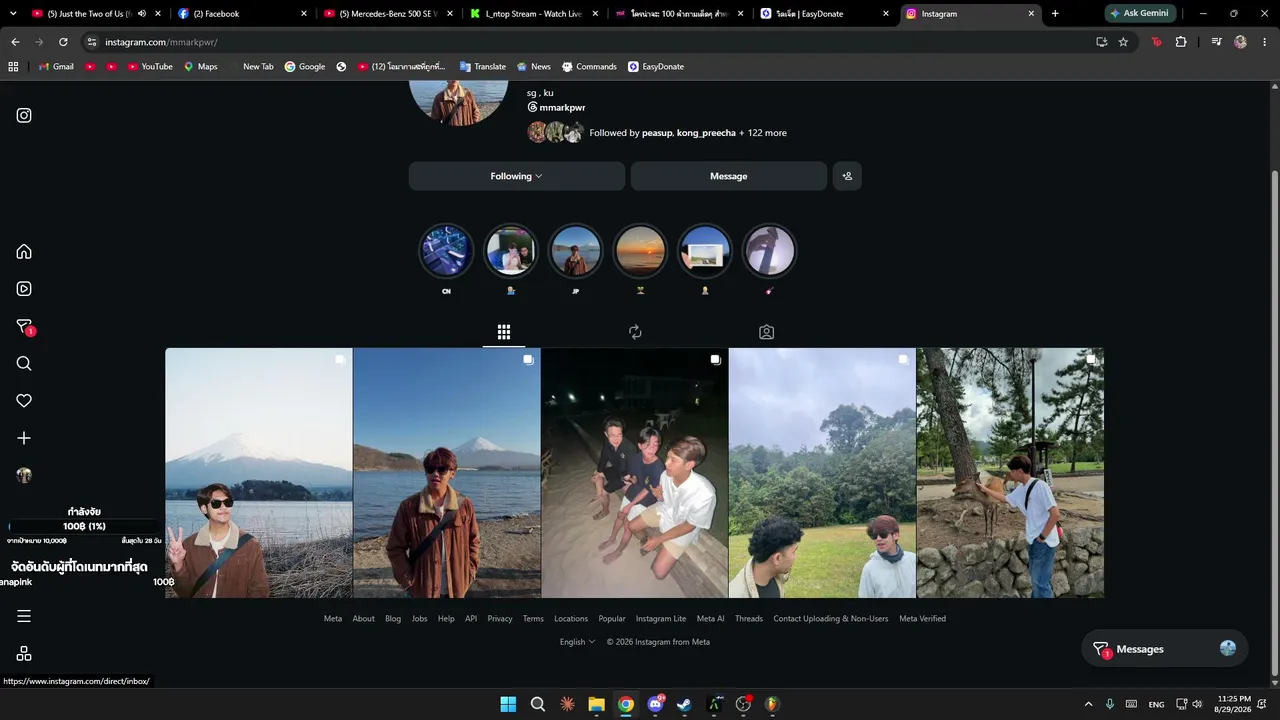Bookmark this page with the star icon
1280x720 pixels.
click(1123, 42)
